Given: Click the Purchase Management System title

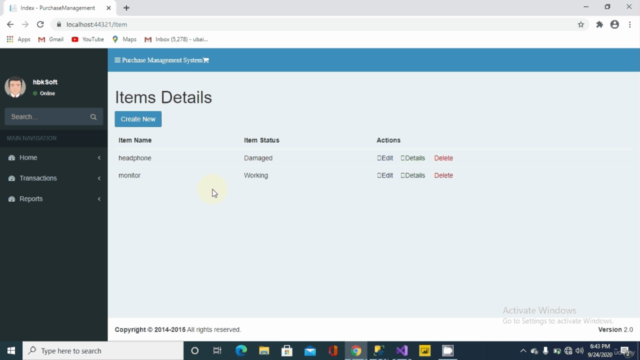Looking at the screenshot, I should (162, 60).
